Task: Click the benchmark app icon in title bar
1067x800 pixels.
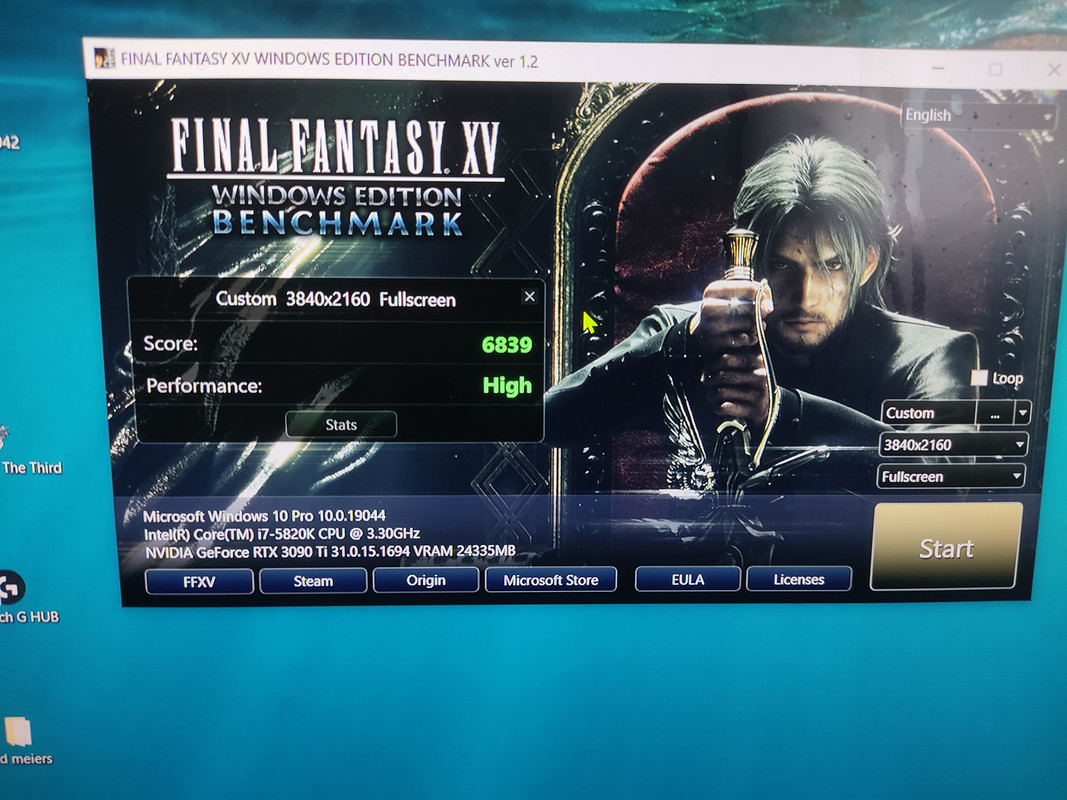Action: point(104,58)
